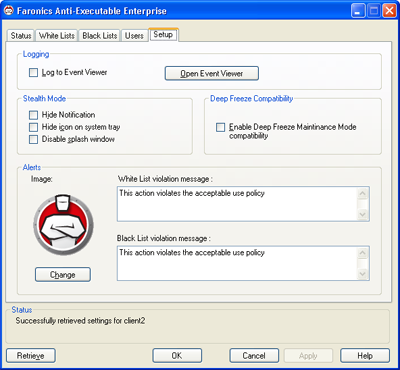The width and height of the screenshot is (400, 370).
Task: Click Black List message scrollbar up arrow
Action: click(362, 253)
